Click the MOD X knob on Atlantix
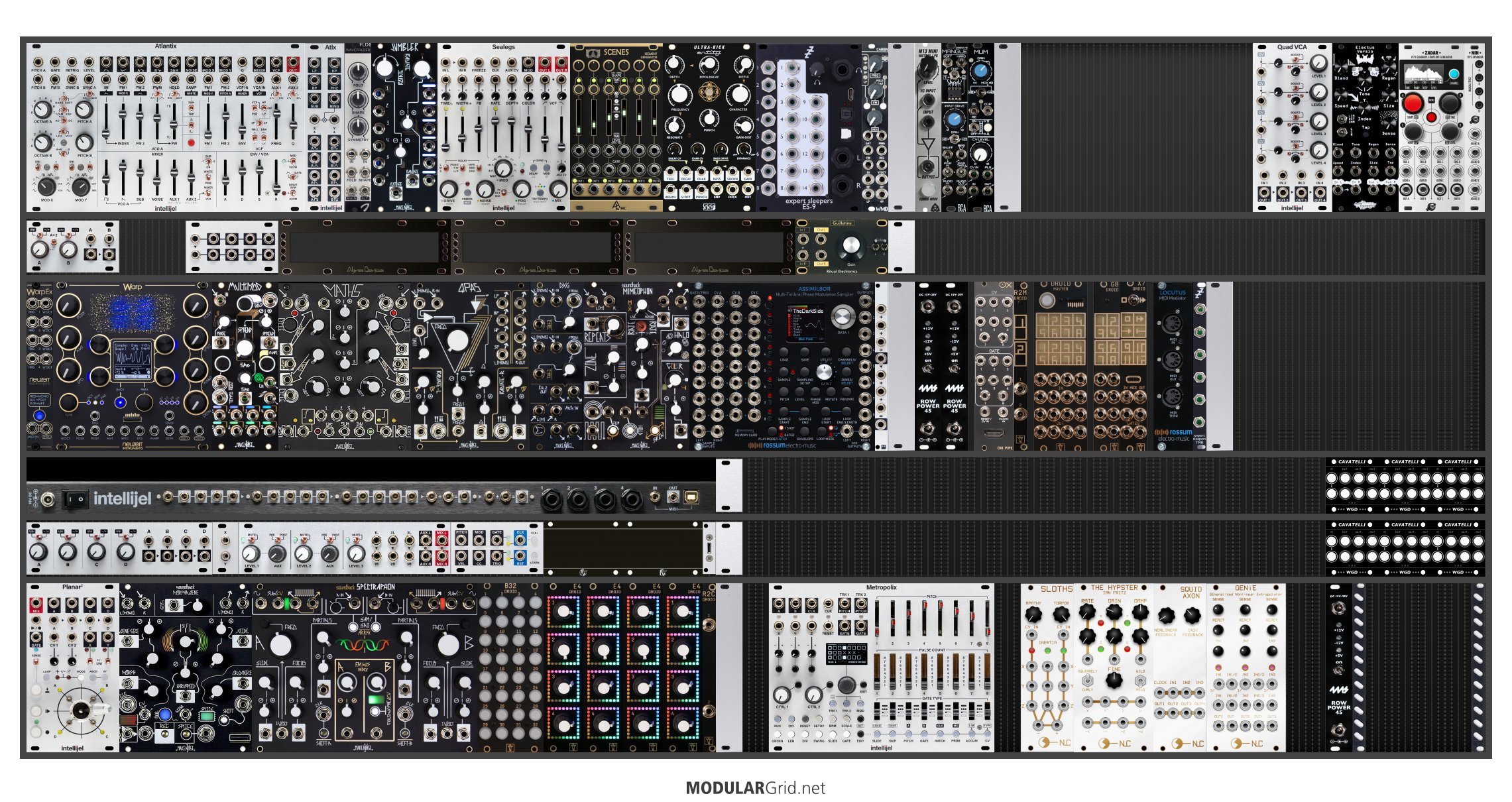Image resolution: width=1512 pixels, height=802 pixels. (x=46, y=186)
